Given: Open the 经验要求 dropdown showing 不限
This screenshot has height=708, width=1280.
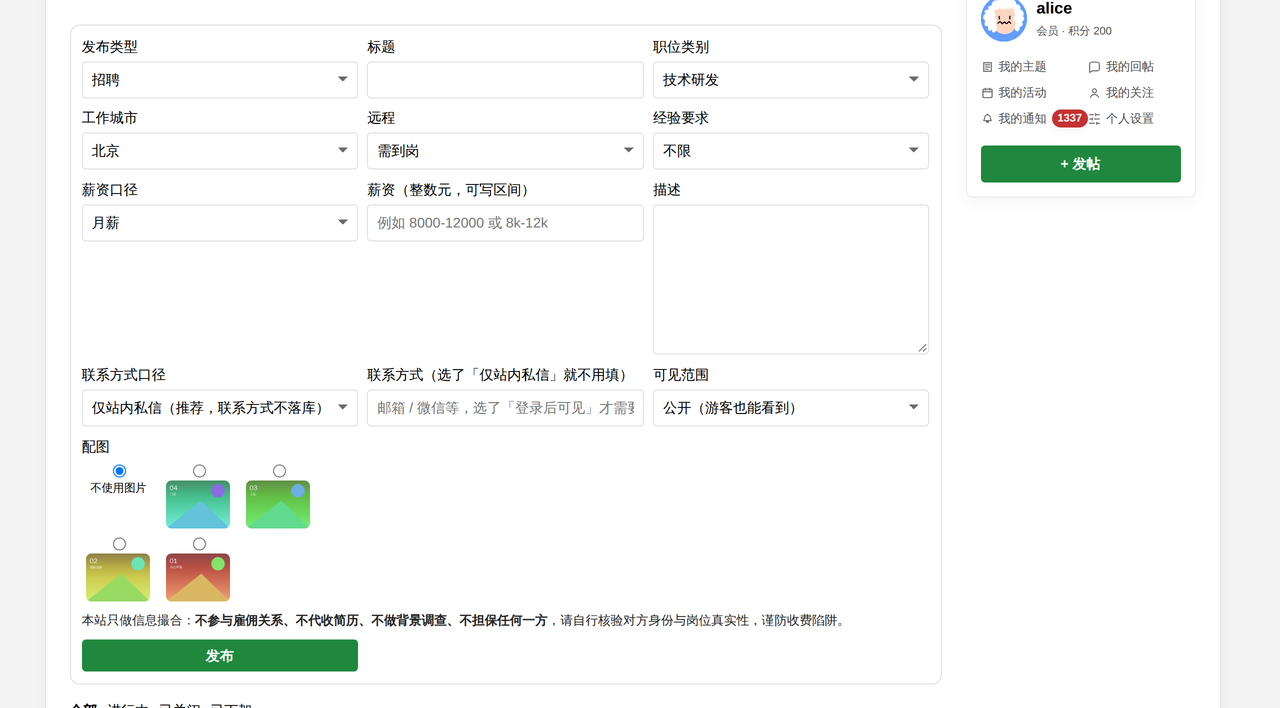Looking at the screenshot, I should tap(791, 151).
